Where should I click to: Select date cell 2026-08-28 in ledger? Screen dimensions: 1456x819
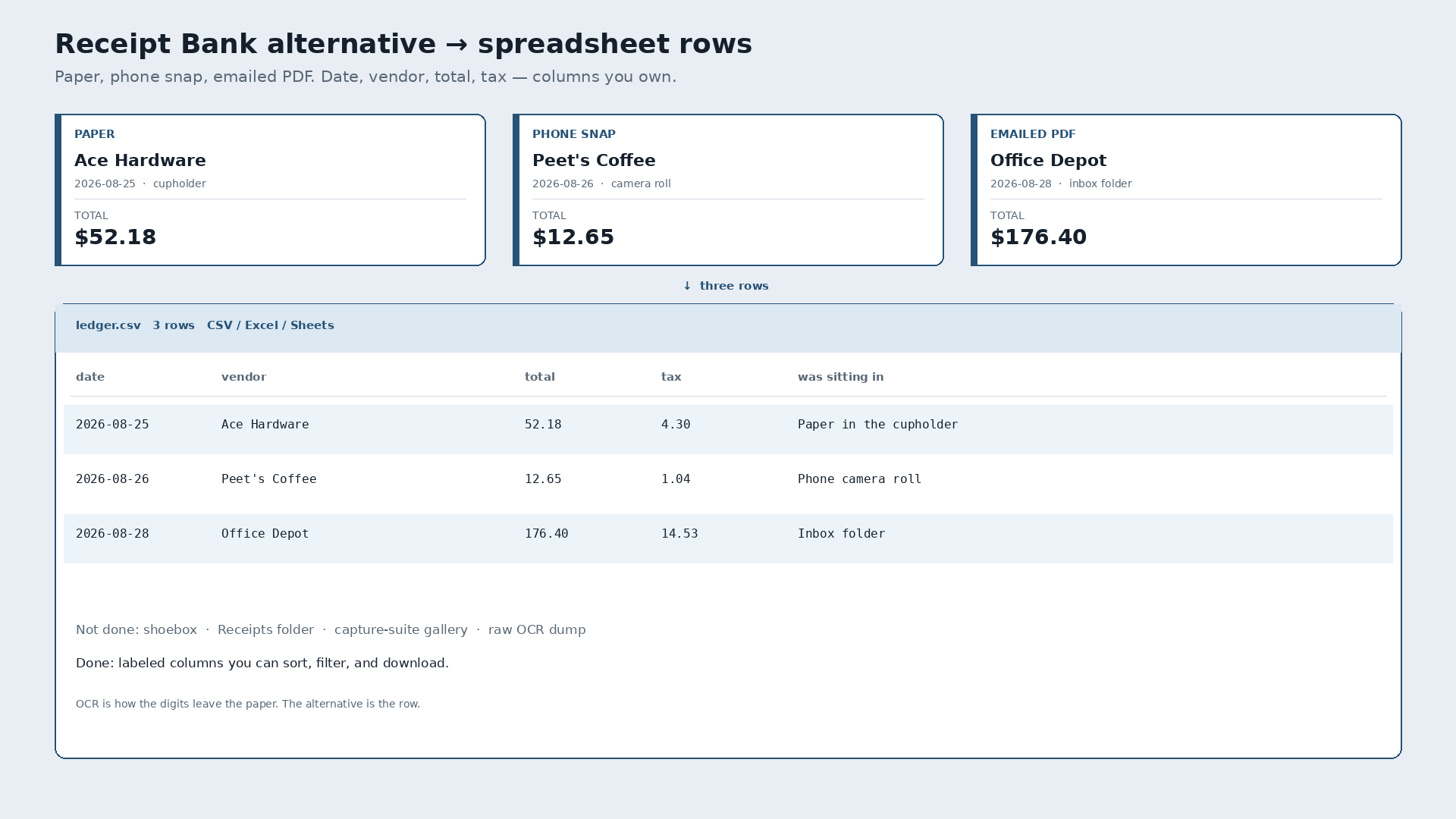[x=112, y=534]
